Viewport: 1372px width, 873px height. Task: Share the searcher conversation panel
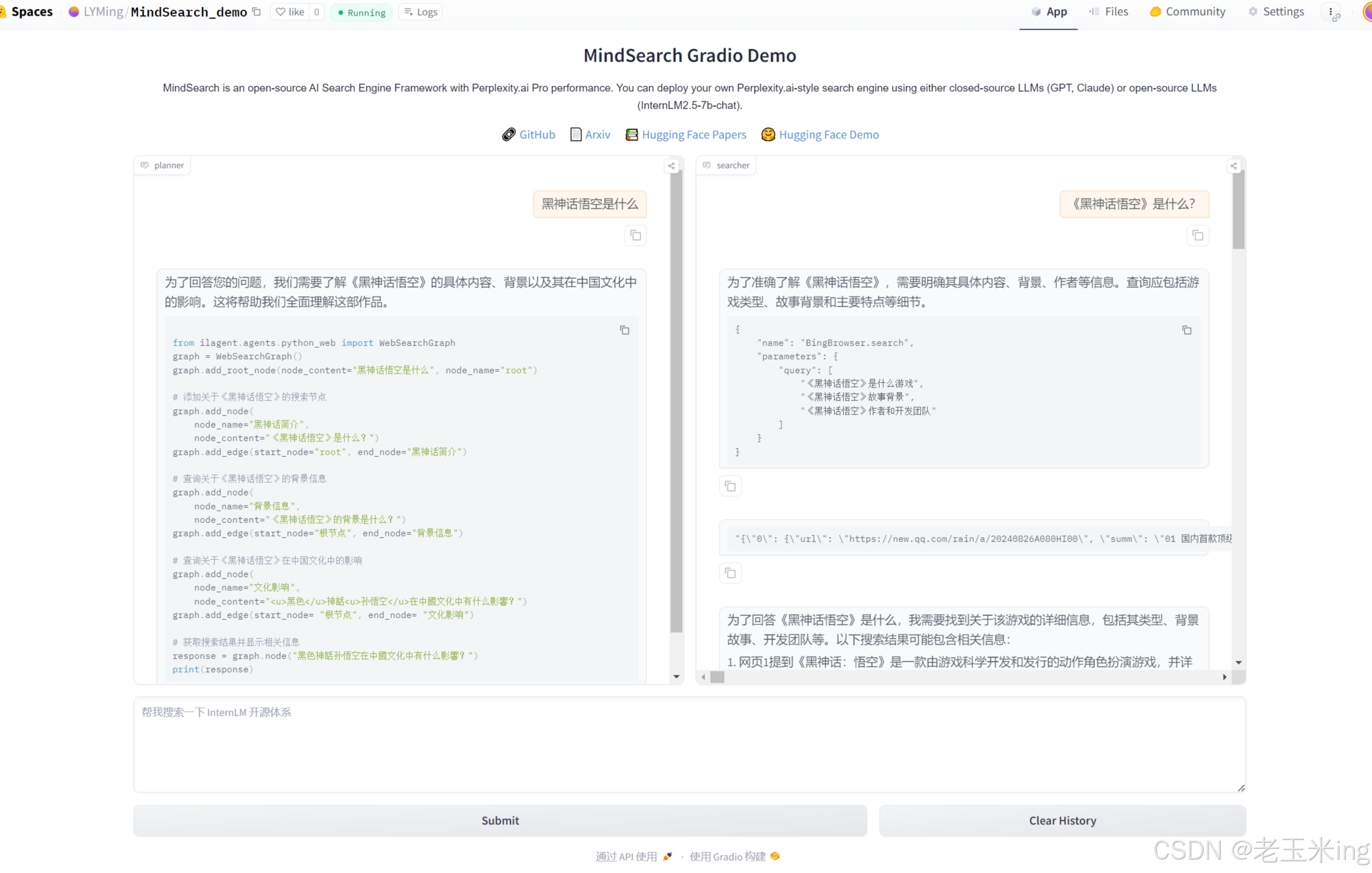point(1234,166)
